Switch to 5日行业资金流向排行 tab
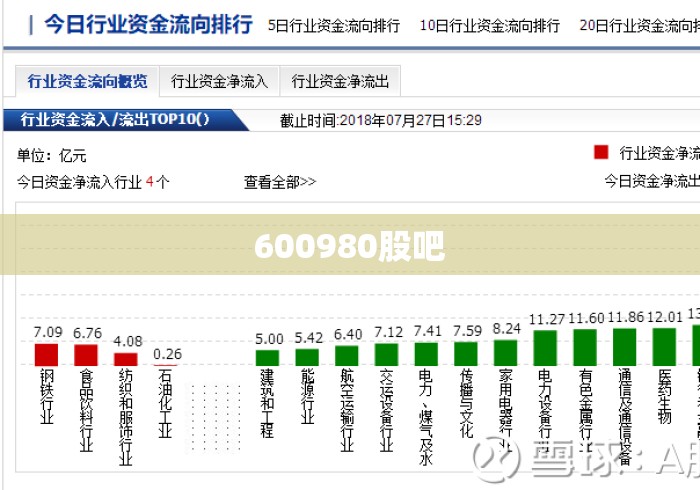This screenshot has width=700, height=490. pyautogui.click(x=333, y=25)
